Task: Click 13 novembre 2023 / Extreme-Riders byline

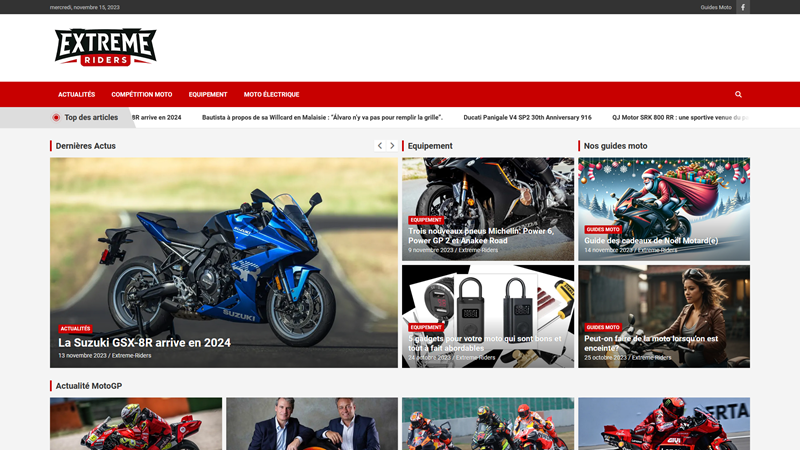Action: 105,356
